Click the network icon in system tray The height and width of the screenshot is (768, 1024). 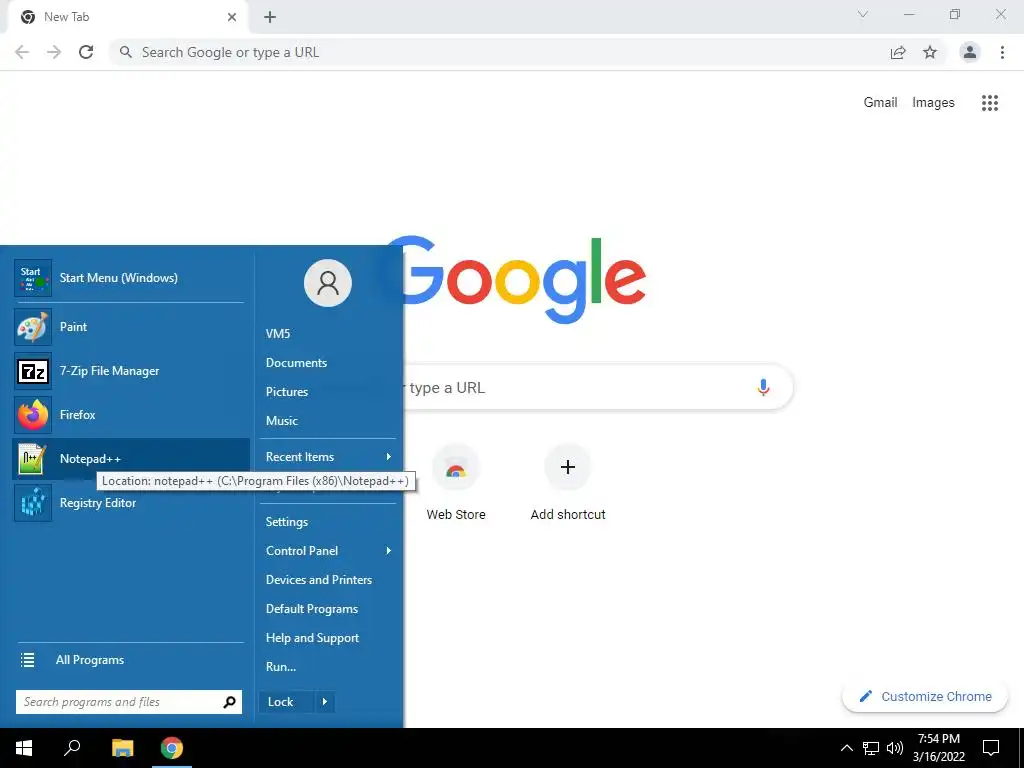(x=871, y=748)
